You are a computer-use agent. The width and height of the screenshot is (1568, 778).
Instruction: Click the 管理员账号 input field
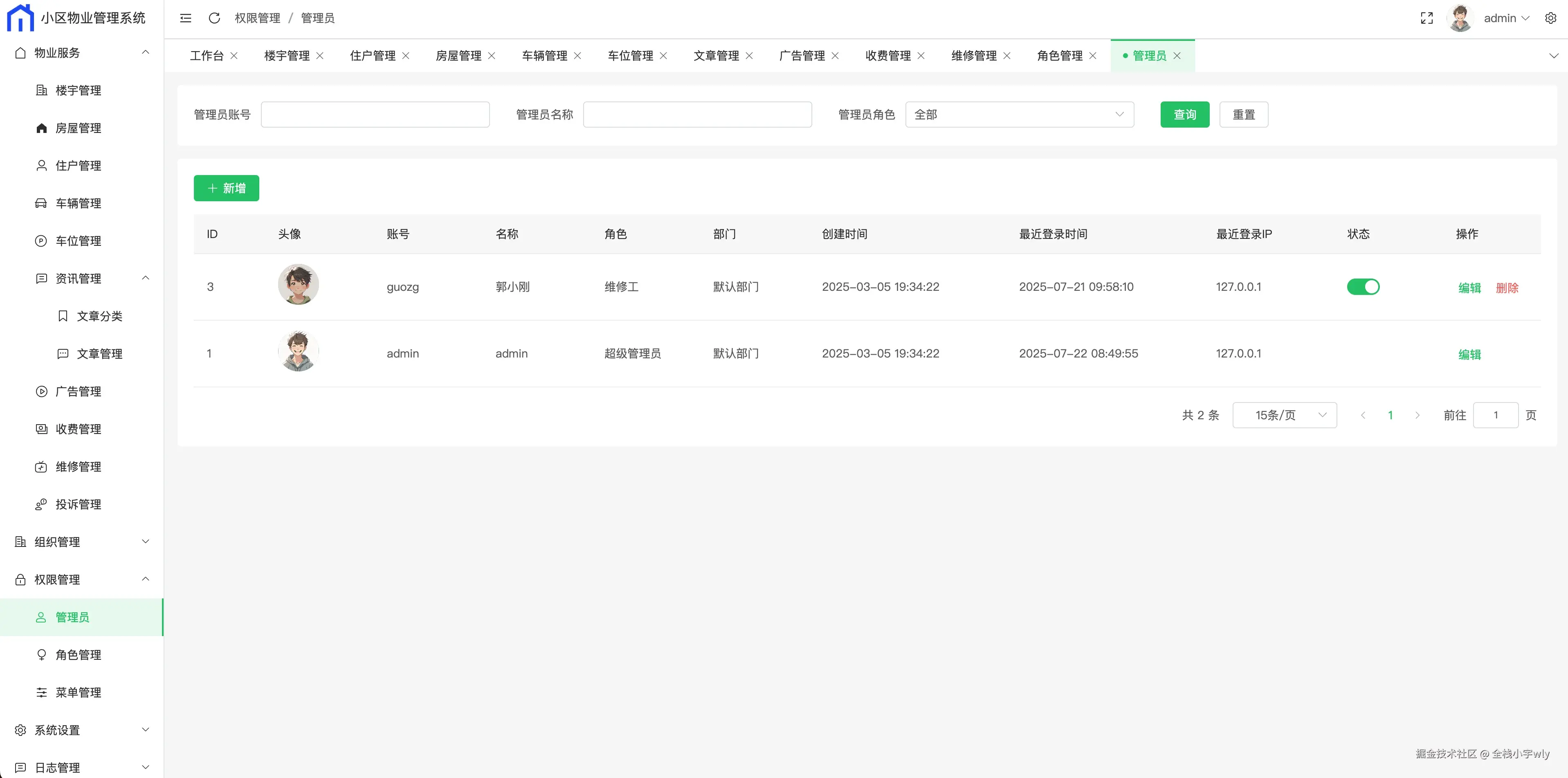(375, 115)
